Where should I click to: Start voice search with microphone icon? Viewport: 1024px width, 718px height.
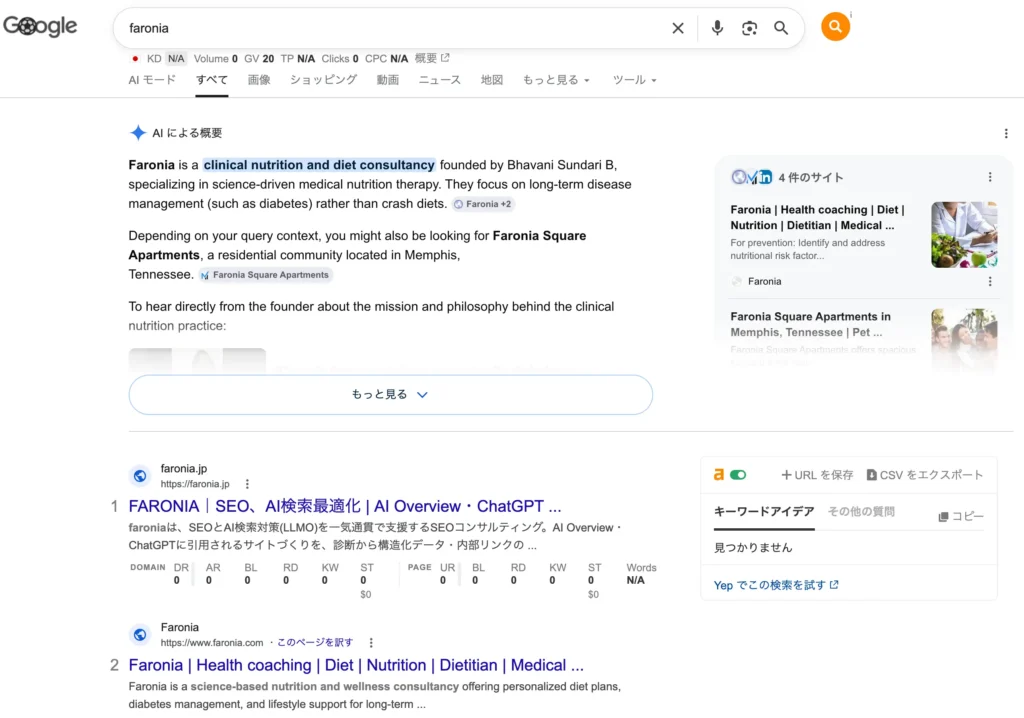click(x=717, y=28)
